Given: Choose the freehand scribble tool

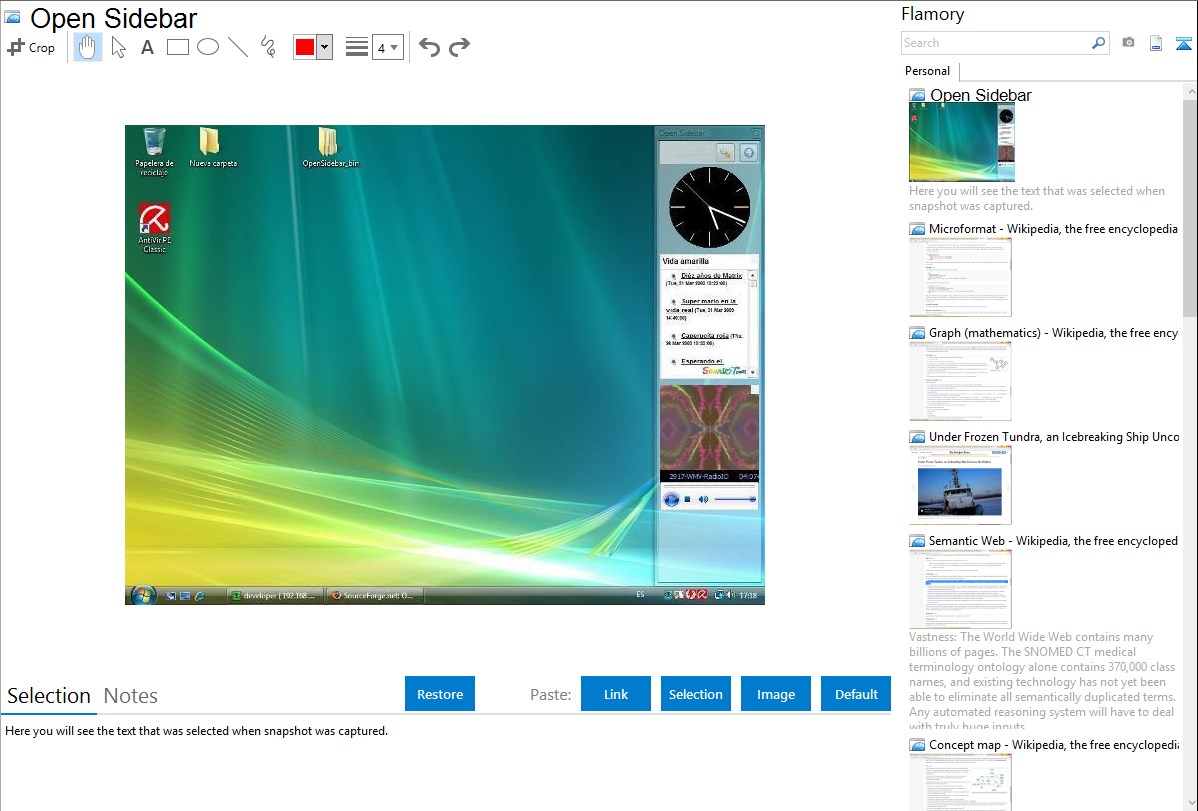Looking at the screenshot, I should coord(268,47).
